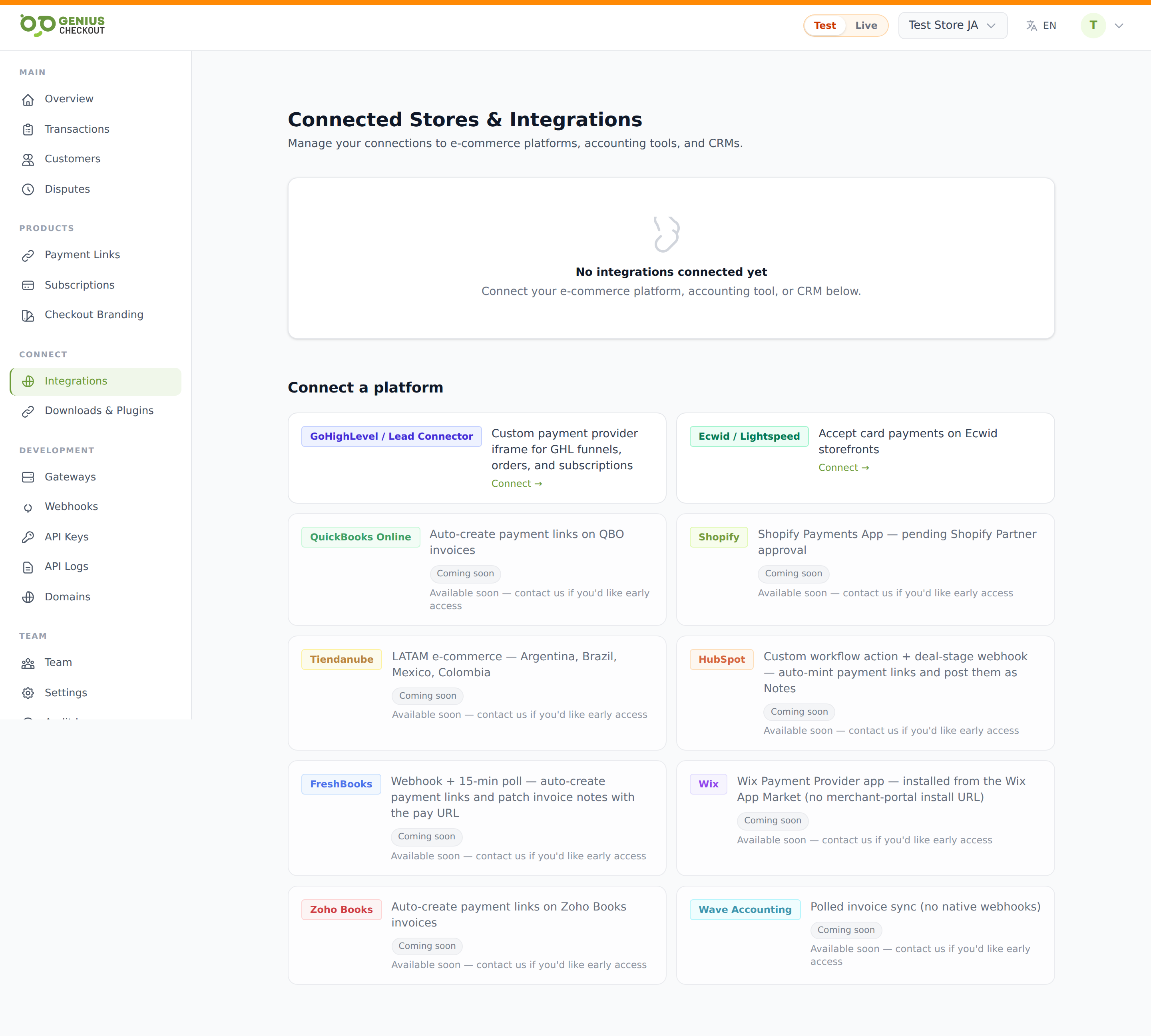
Task: Open Webhooks menu item
Action: [96, 507]
